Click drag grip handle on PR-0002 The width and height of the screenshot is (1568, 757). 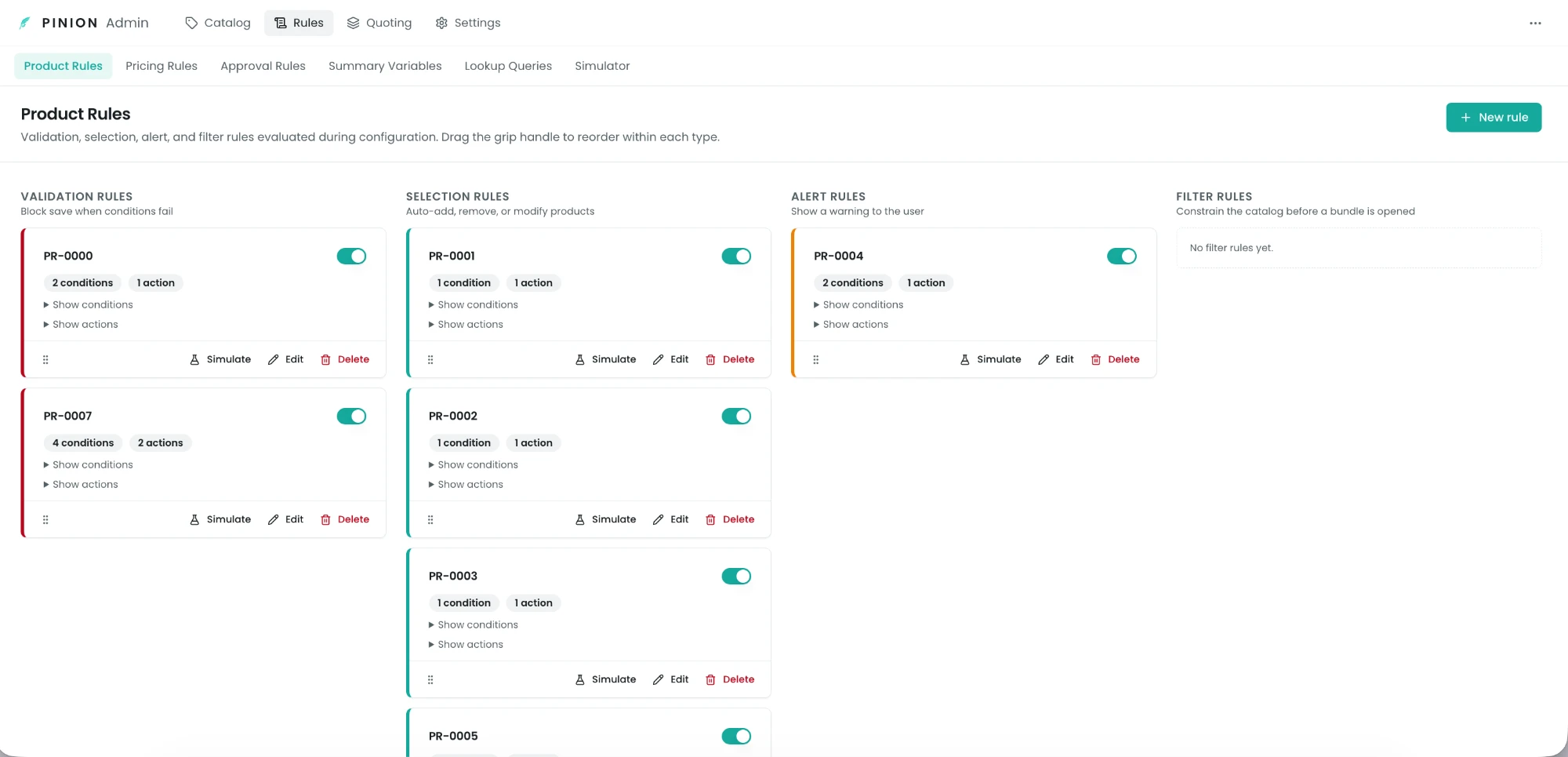(430, 519)
